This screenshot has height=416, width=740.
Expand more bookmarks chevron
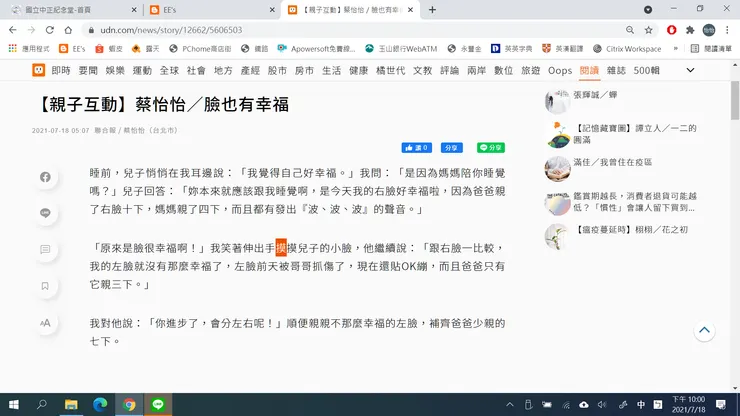coord(675,49)
